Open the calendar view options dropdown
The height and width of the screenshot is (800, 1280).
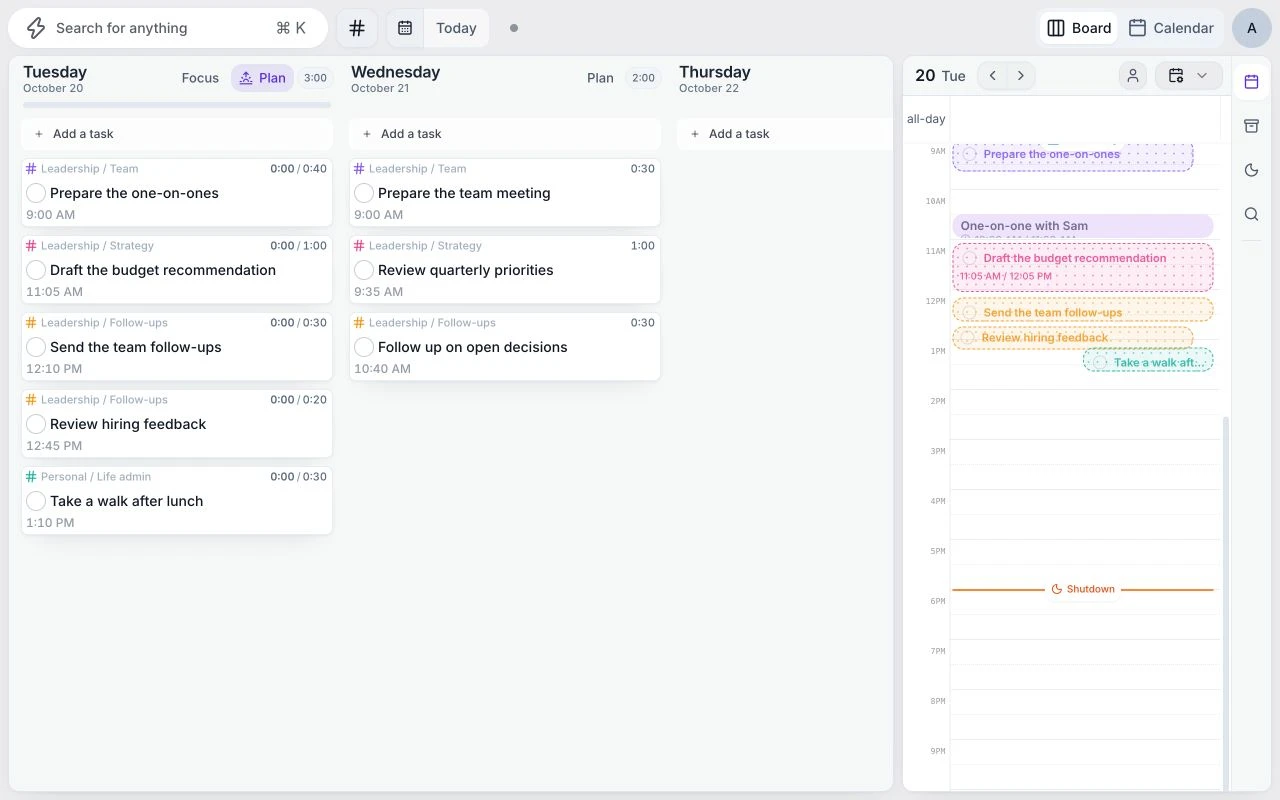pos(1188,76)
